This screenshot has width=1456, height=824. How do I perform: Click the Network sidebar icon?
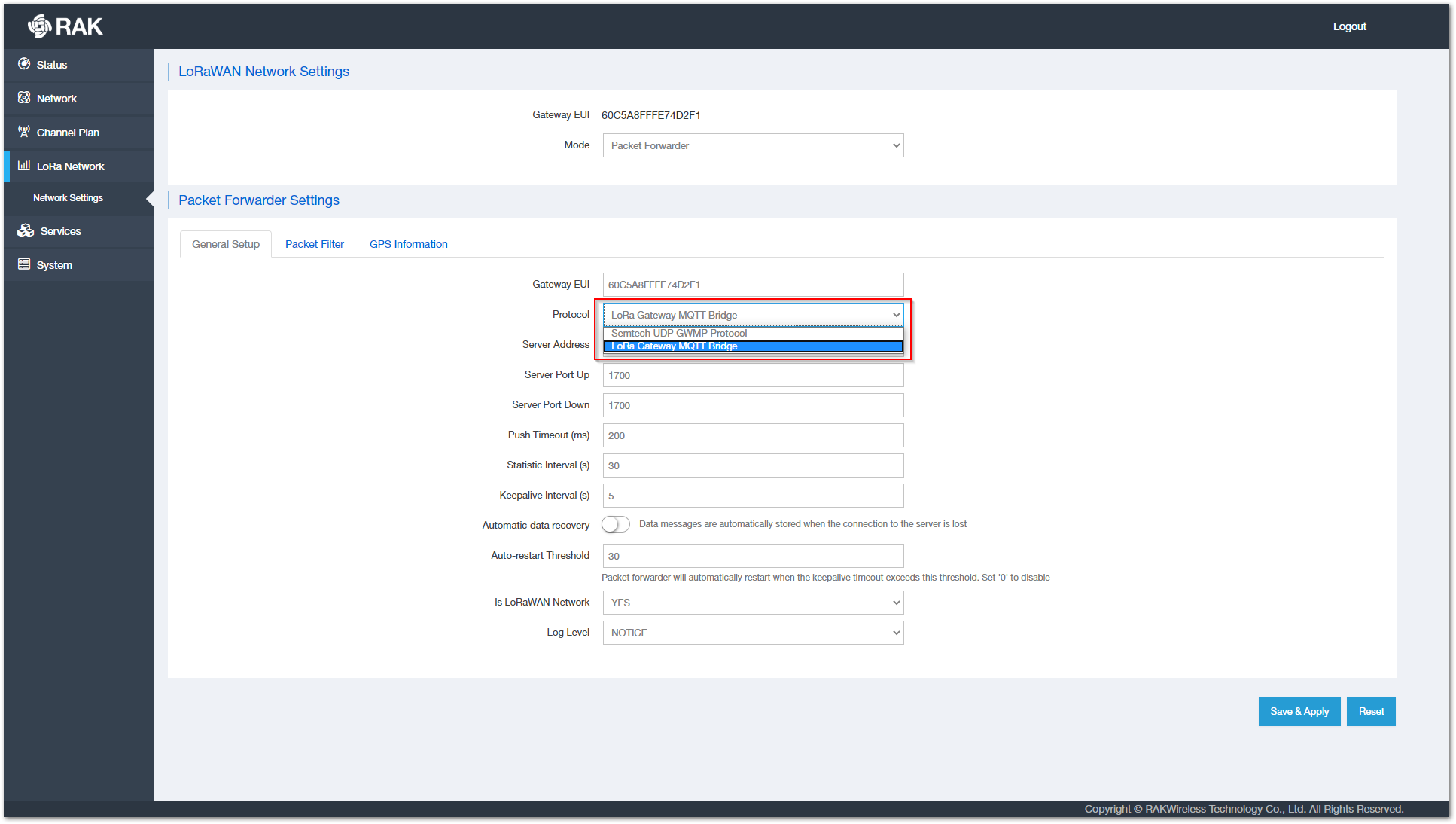pyautogui.click(x=24, y=98)
